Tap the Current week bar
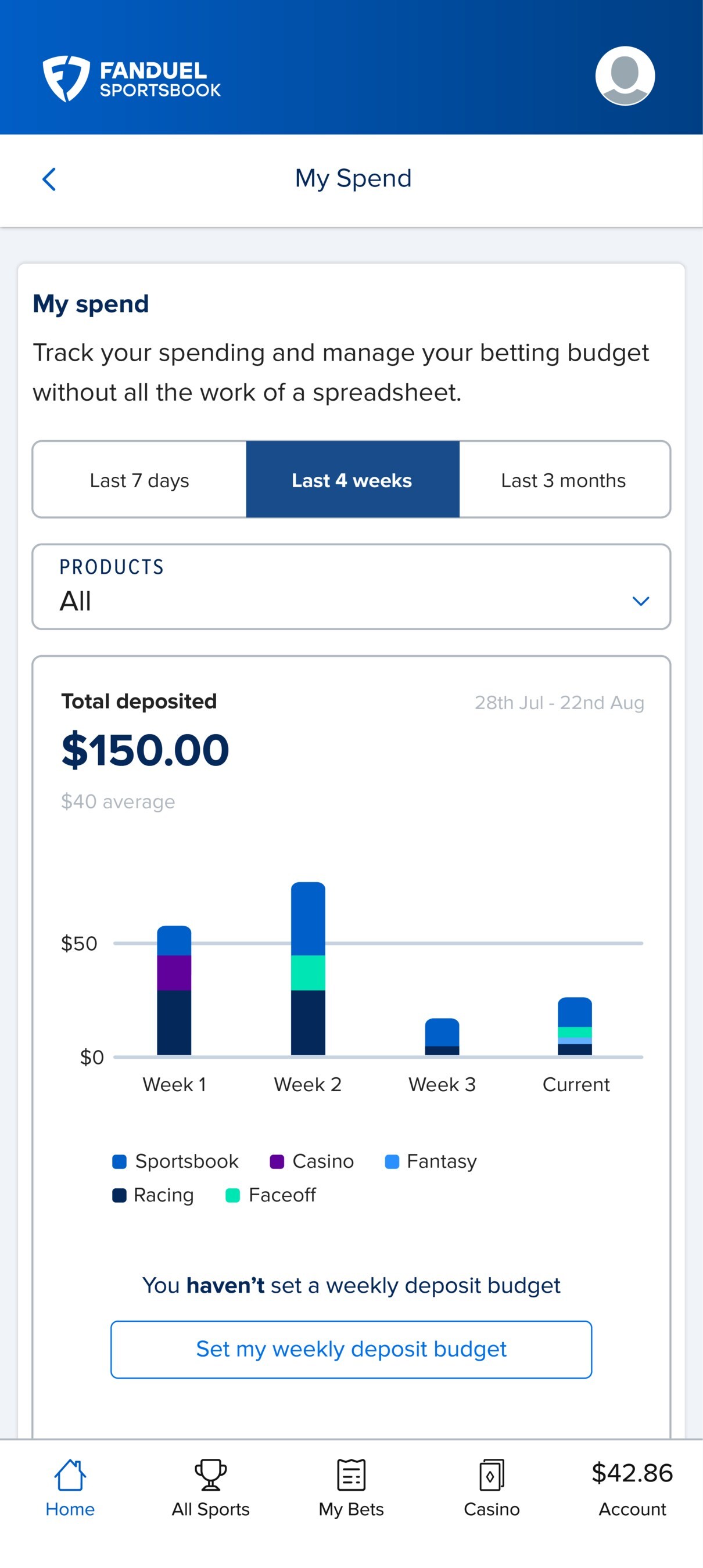 [x=575, y=1026]
